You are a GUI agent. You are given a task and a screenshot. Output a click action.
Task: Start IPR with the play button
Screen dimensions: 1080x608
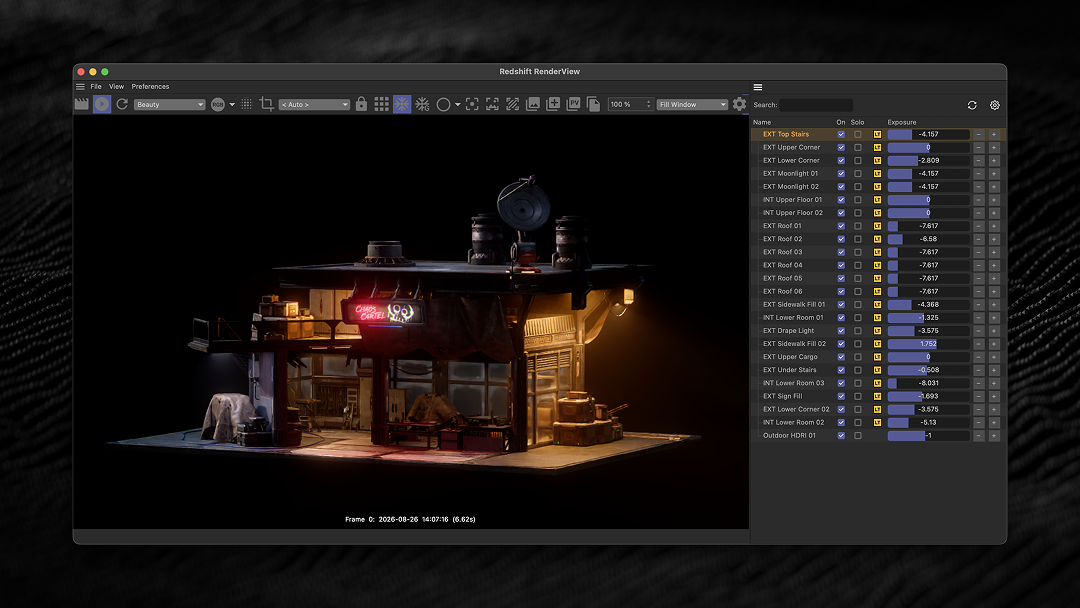102,104
